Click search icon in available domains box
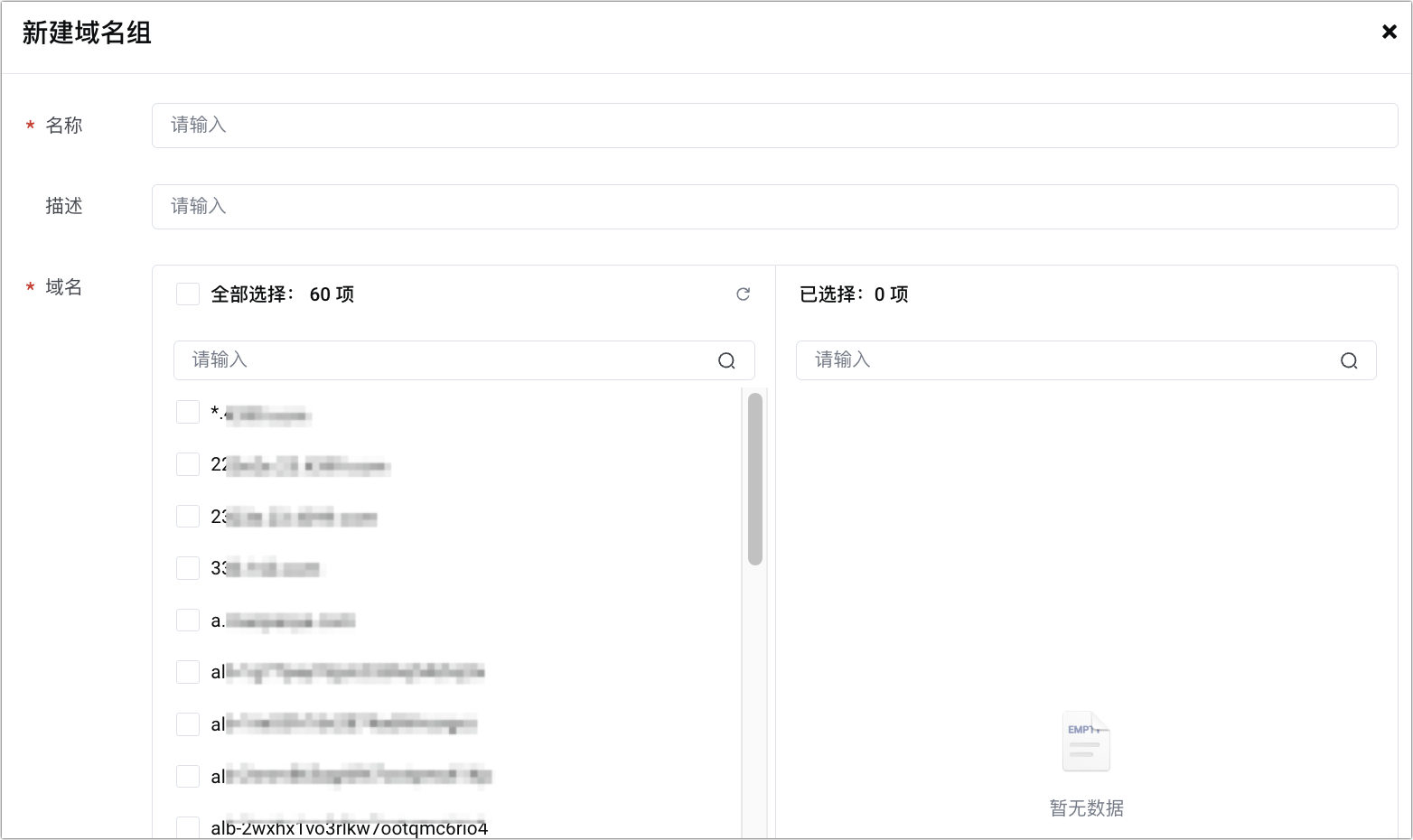This screenshot has width=1413, height=840. click(x=726, y=360)
